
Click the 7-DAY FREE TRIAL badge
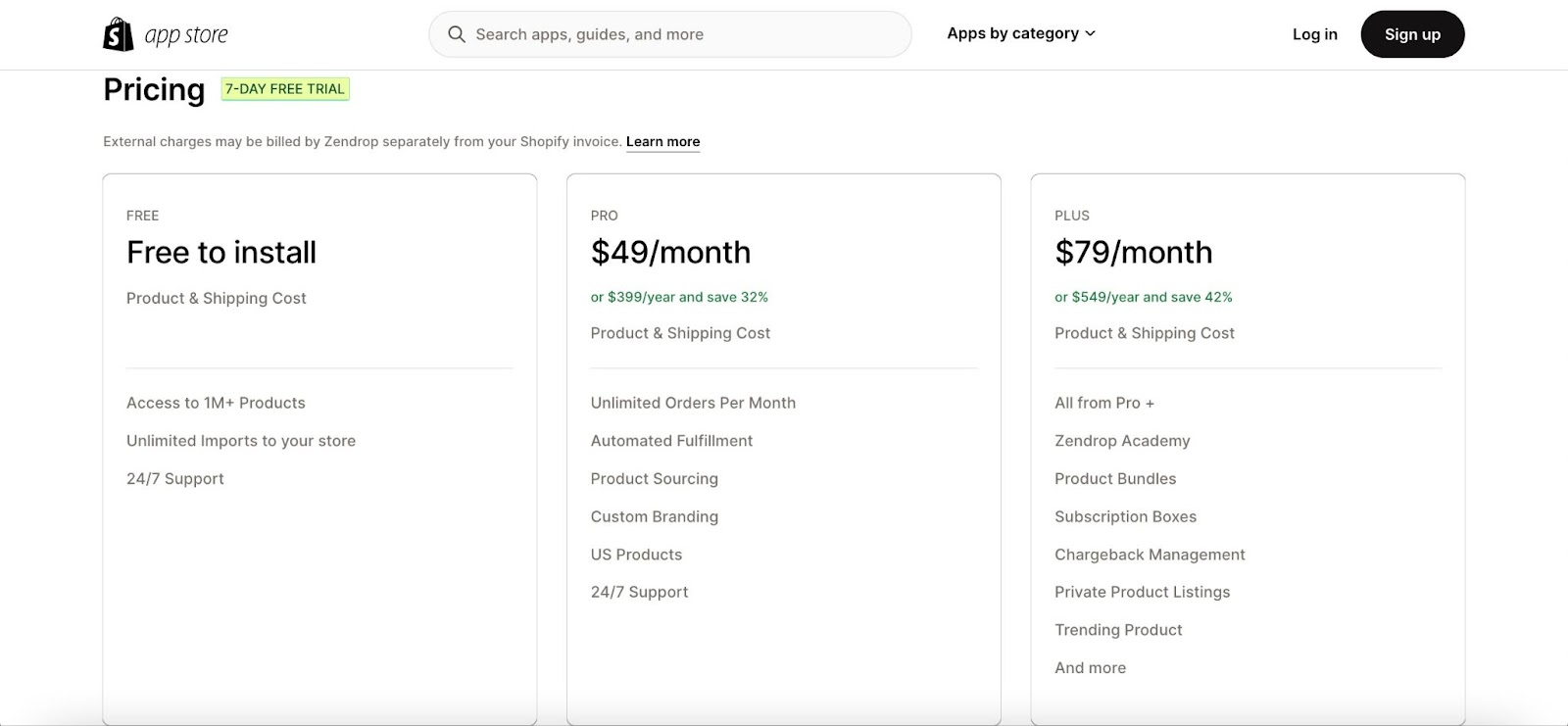[x=285, y=89]
